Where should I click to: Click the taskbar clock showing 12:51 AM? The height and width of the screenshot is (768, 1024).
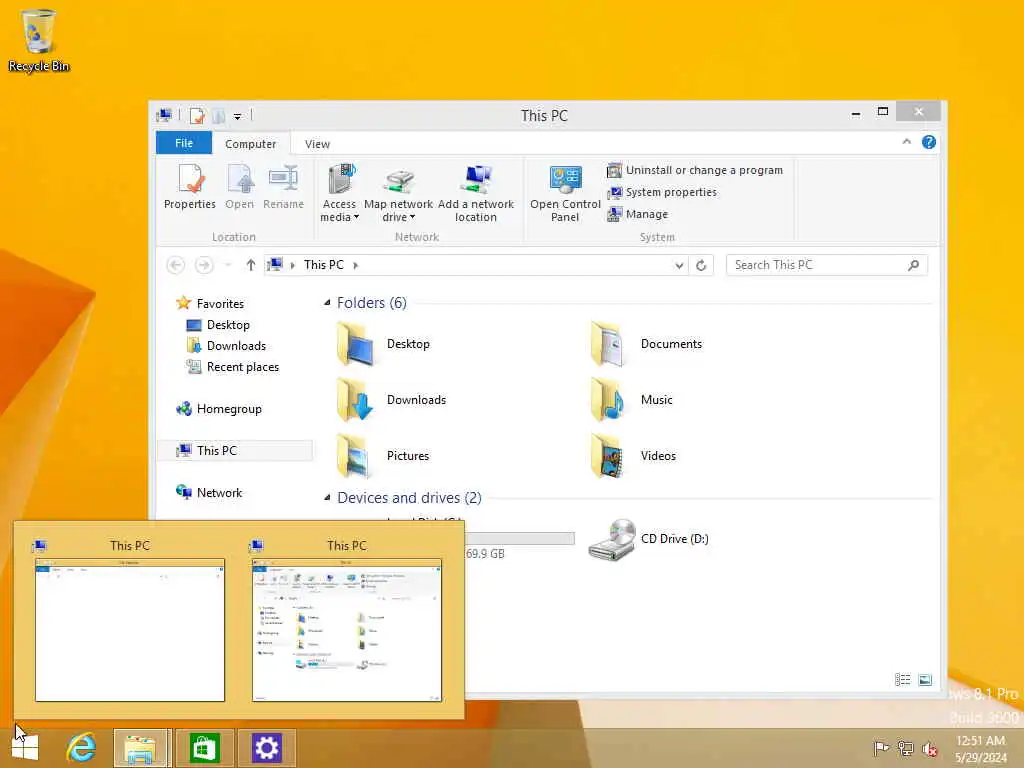[980, 749]
